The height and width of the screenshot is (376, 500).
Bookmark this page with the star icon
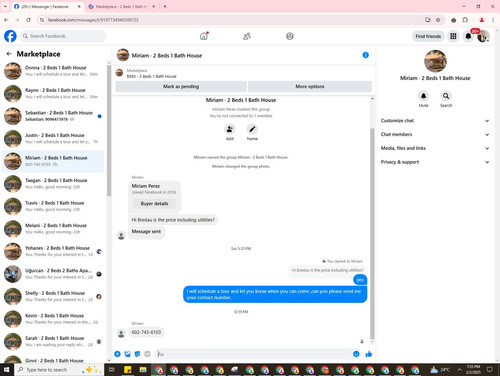point(438,20)
